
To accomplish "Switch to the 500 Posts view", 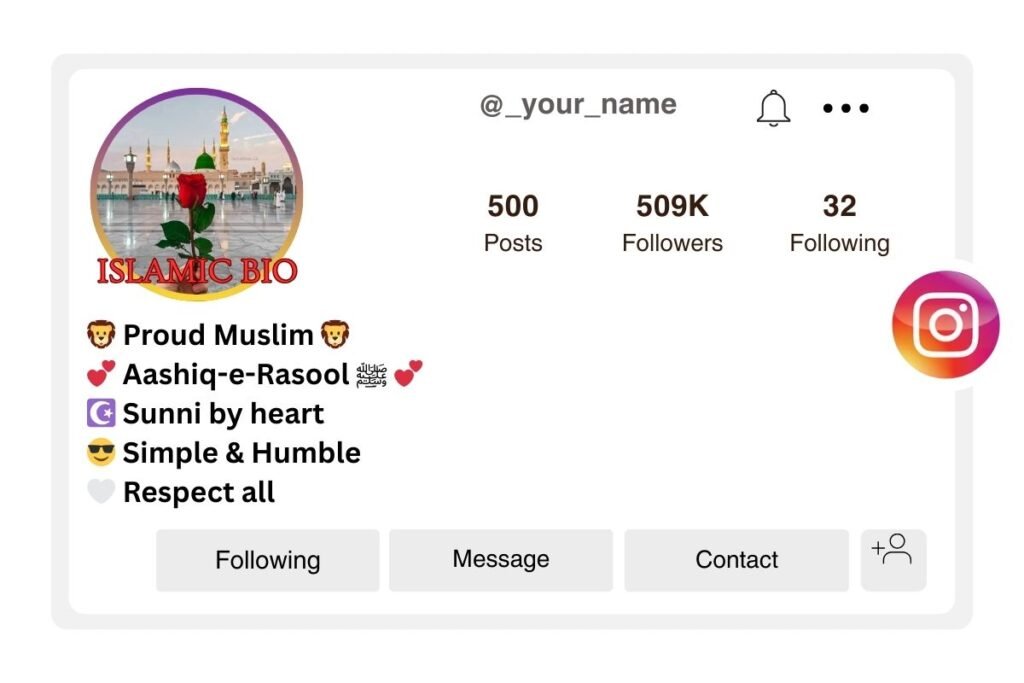I will pyautogui.click(x=512, y=220).
